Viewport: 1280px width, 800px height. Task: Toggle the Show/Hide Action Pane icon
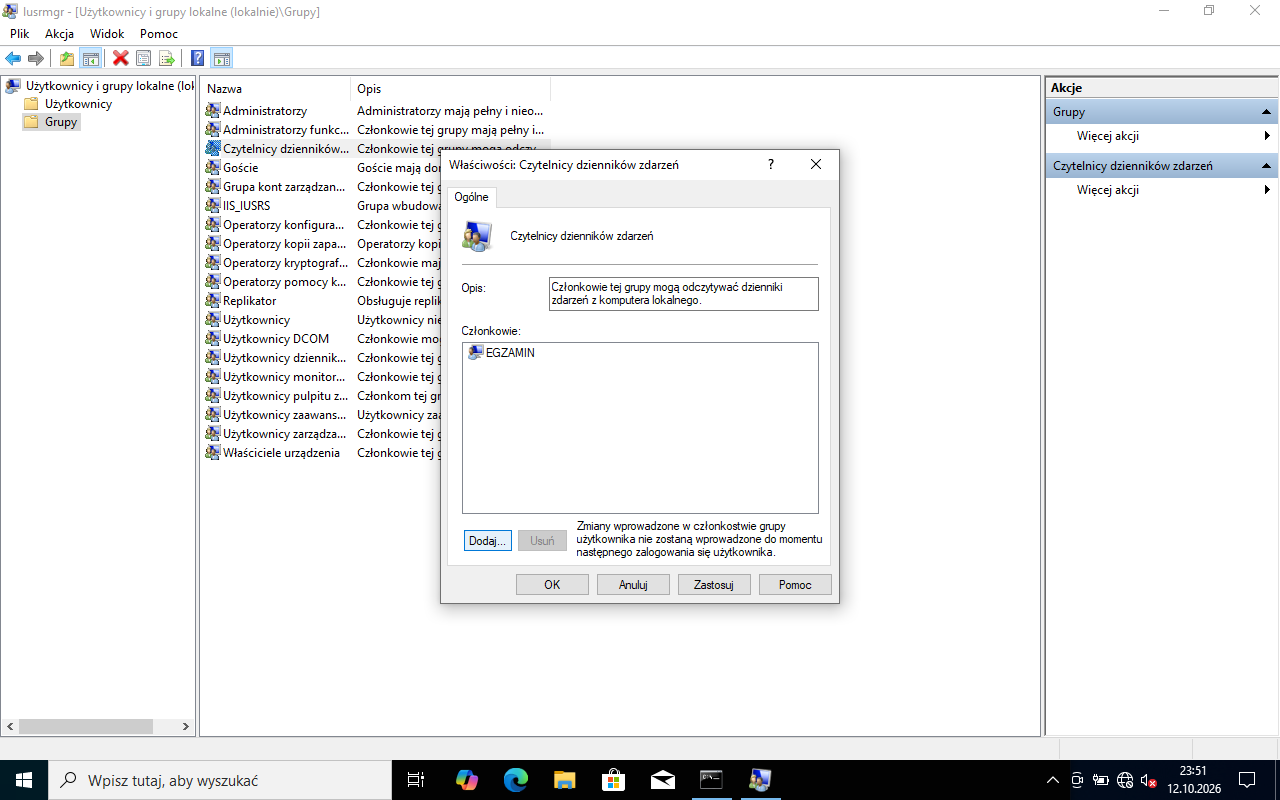[x=221, y=58]
